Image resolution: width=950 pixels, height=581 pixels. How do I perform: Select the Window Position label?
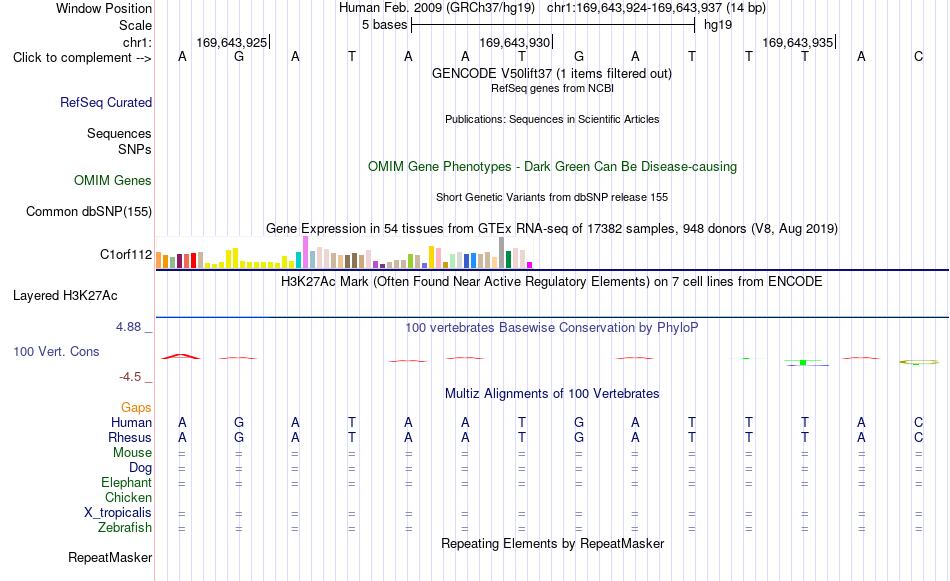(104, 8)
